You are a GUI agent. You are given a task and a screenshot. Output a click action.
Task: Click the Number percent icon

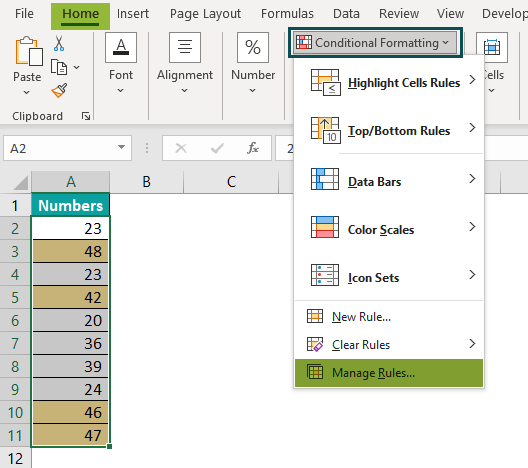coord(253,47)
